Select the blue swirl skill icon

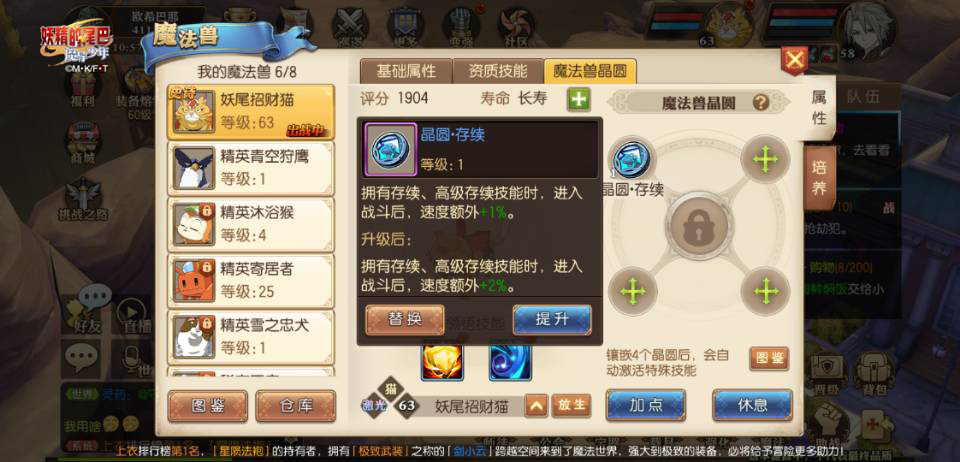510,362
